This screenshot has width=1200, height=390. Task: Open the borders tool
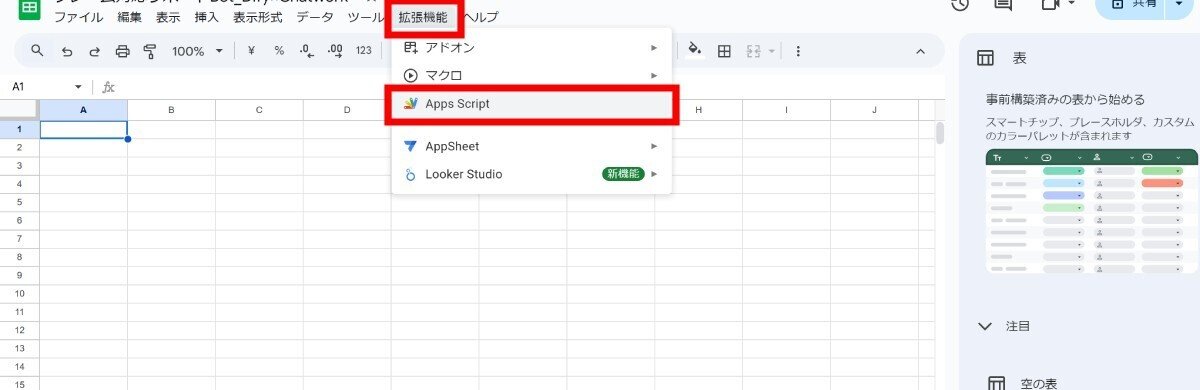(x=724, y=51)
